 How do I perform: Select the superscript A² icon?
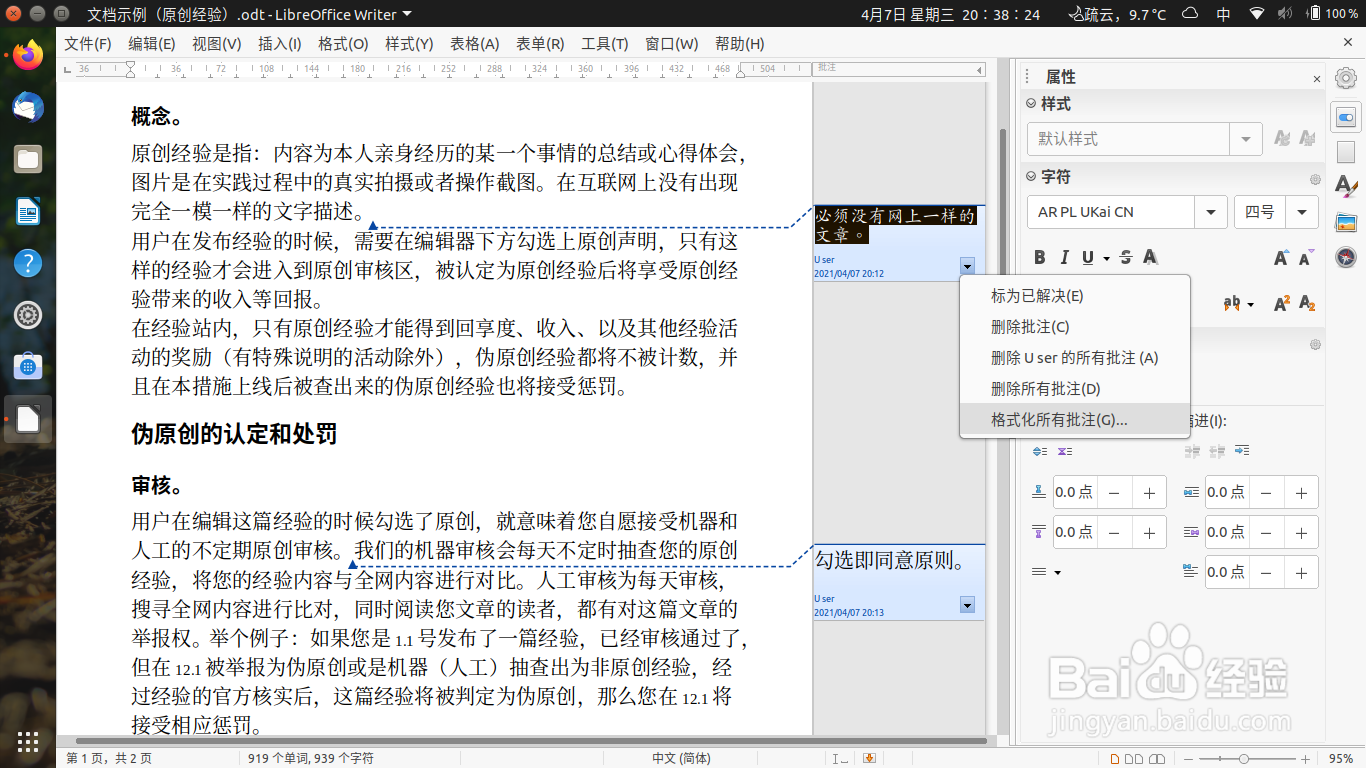click(x=1282, y=303)
